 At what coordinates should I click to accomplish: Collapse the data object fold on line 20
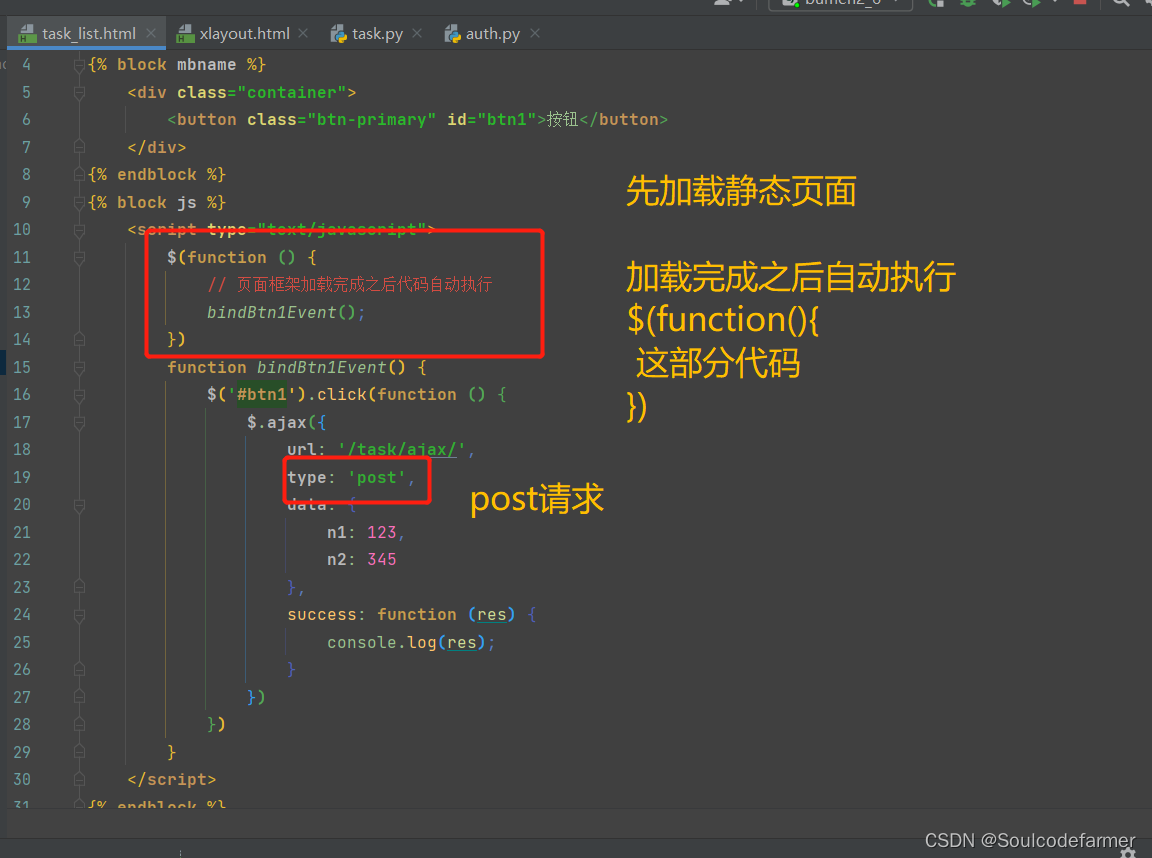tap(79, 505)
